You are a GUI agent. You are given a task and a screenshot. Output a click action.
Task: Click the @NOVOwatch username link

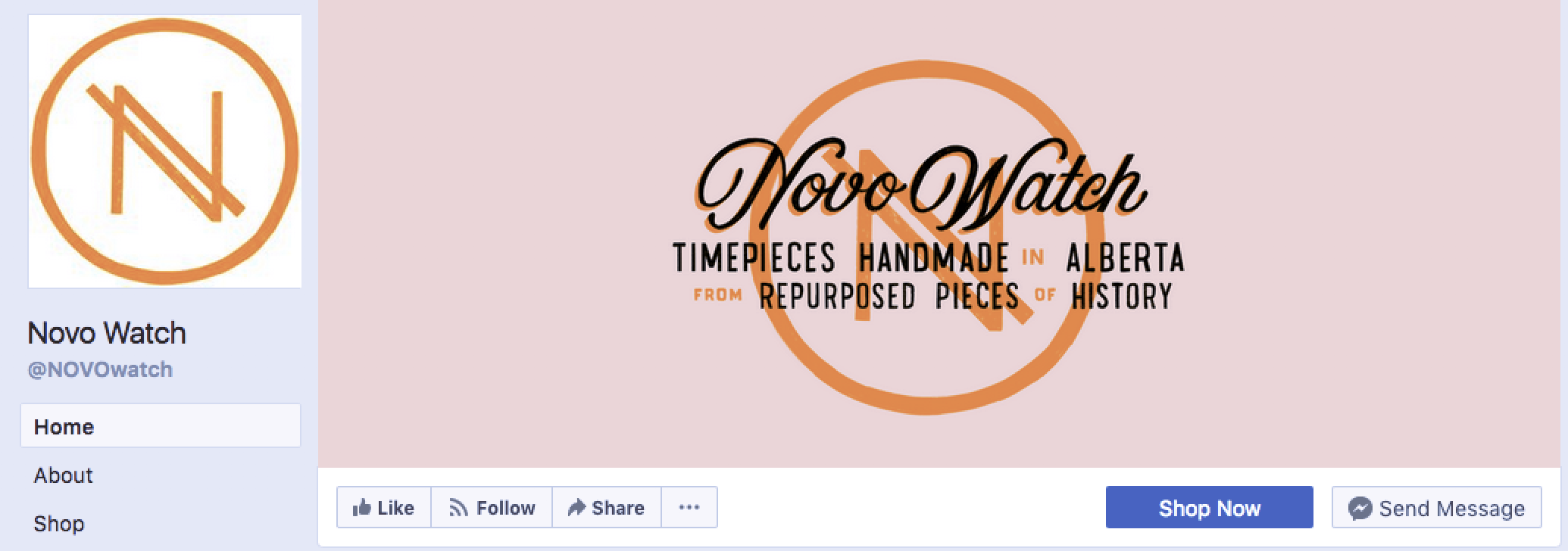tap(100, 369)
